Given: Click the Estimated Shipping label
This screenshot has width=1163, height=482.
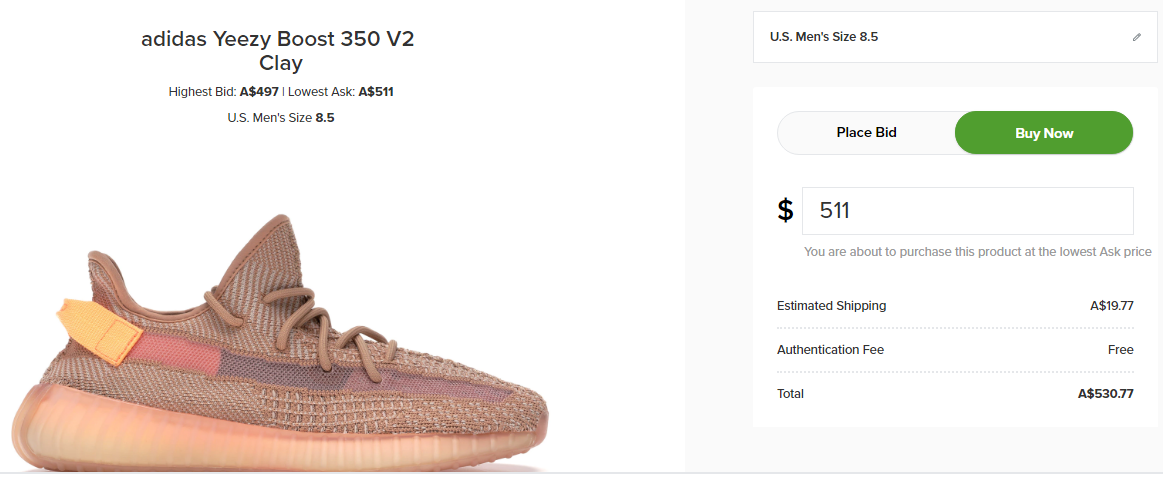Looking at the screenshot, I should pos(831,306).
